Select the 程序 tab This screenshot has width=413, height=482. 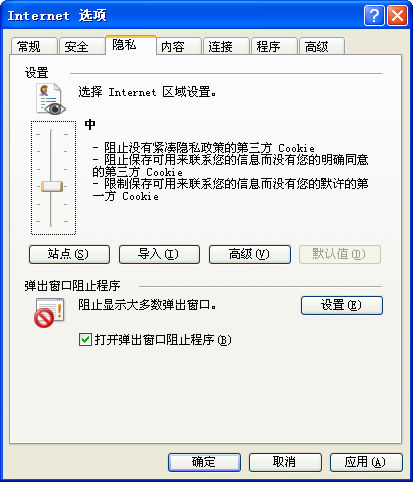click(274, 46)
